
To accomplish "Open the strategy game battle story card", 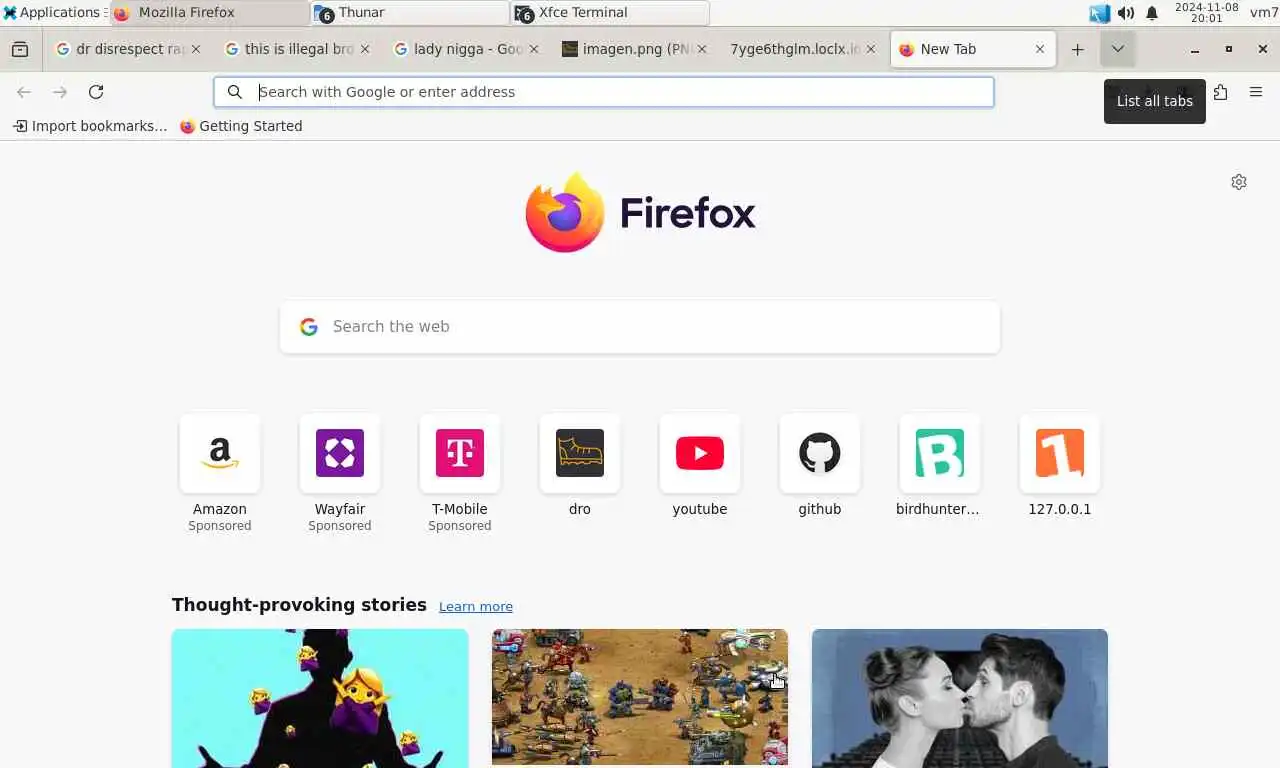I will 640,698.
